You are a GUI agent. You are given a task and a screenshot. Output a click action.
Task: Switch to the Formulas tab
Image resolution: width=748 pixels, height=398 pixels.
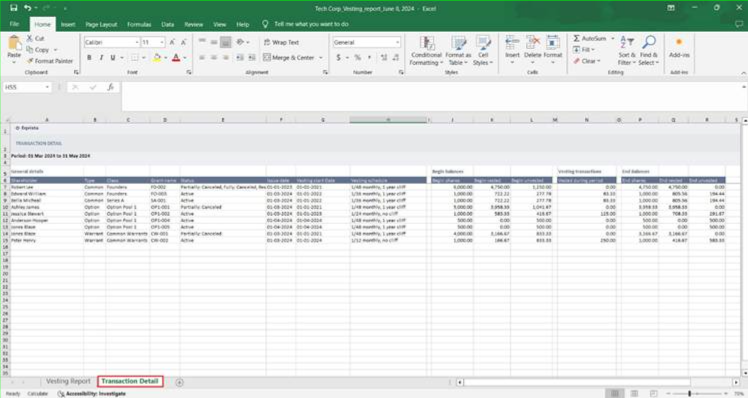[139, 24]
